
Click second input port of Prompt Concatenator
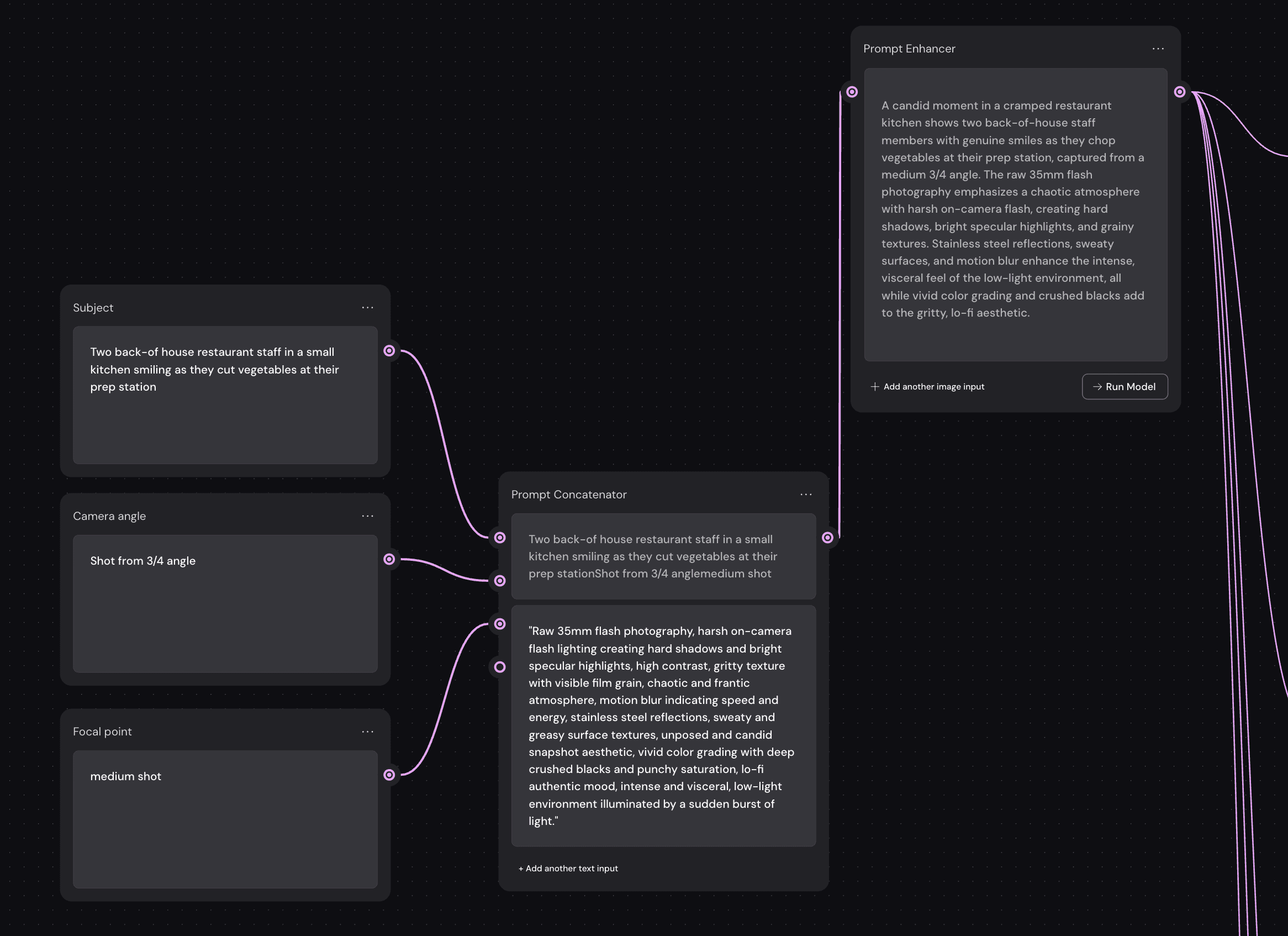coord(500,581)
